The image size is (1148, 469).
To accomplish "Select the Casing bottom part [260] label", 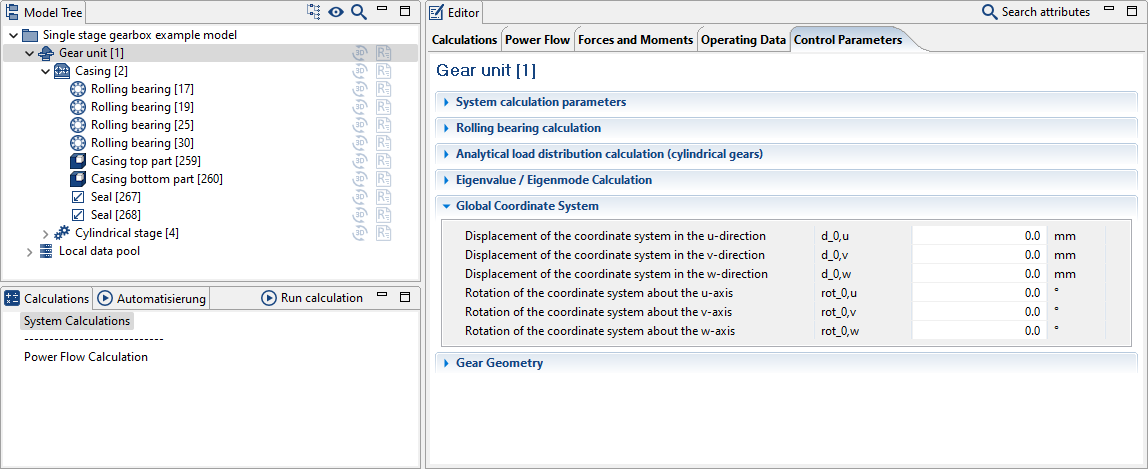I will [x=157, y=179].
